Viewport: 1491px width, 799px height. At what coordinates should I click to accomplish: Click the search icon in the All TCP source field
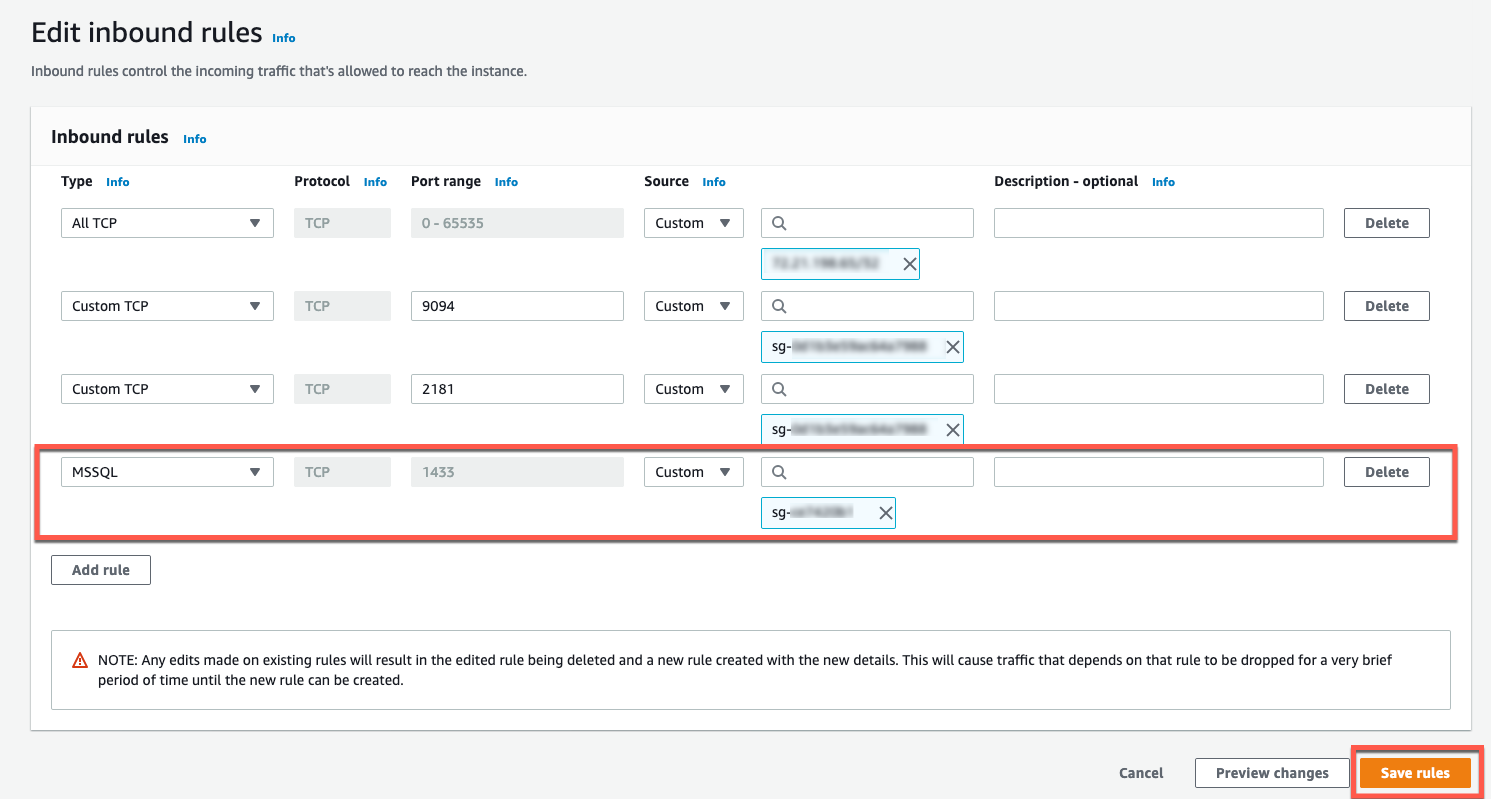point(780,223)
